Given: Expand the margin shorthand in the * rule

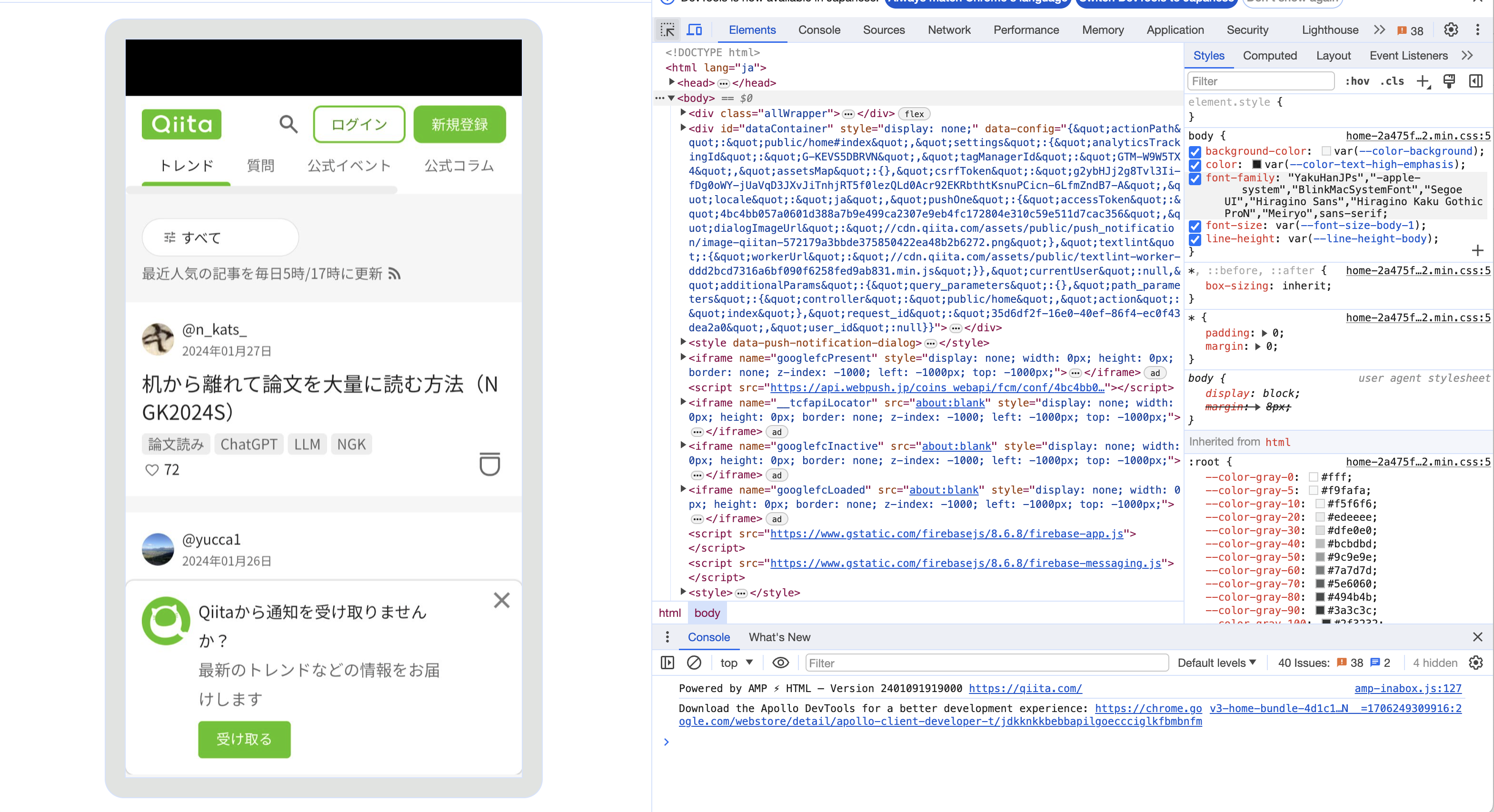Looking at the screenshot, I should click(1258, 347).
